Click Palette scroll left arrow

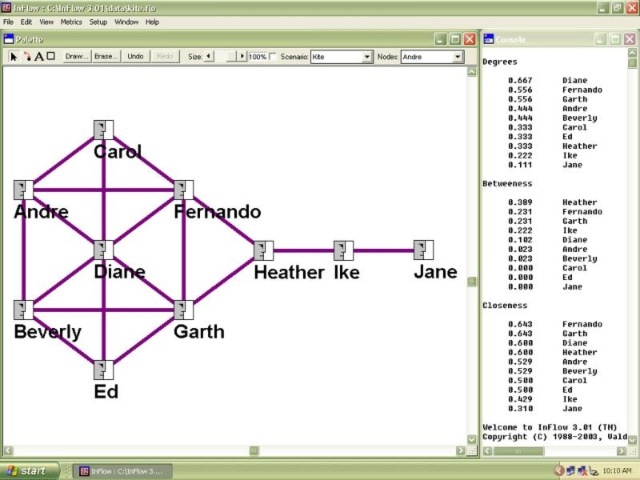point(8,451)
